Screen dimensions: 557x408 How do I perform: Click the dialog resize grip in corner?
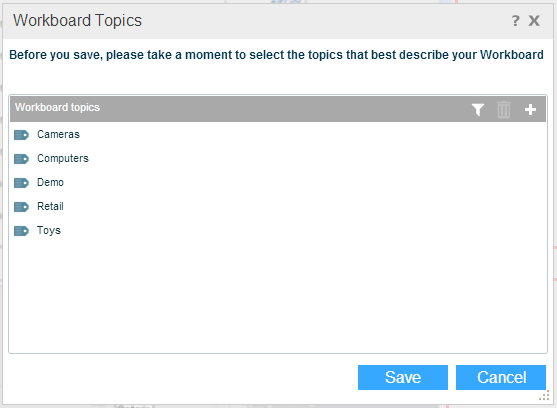pyautogui.click(x=544, y=396)
